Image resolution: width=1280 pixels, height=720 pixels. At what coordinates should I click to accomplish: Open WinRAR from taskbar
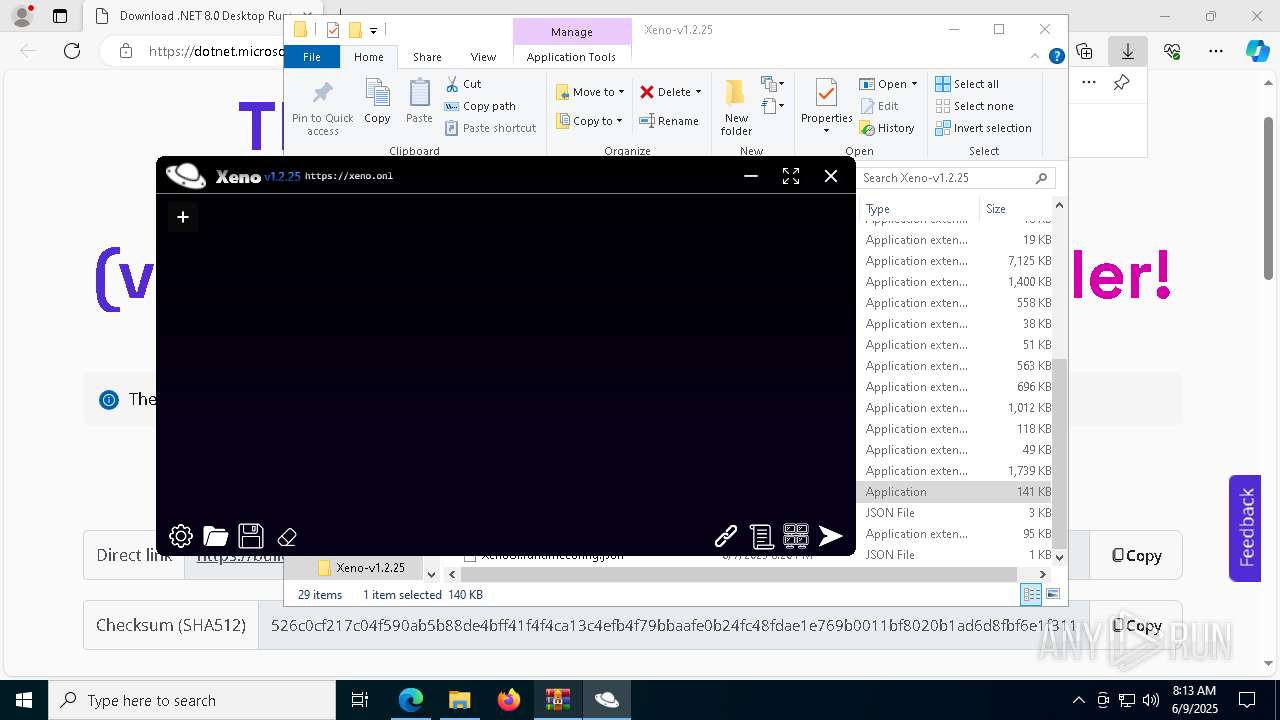(x=557, y=700)
